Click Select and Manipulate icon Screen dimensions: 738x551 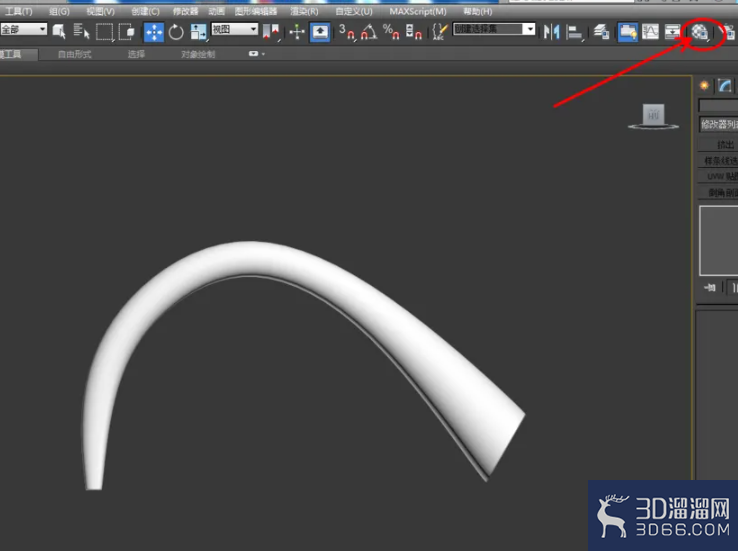tap(297, 32)
